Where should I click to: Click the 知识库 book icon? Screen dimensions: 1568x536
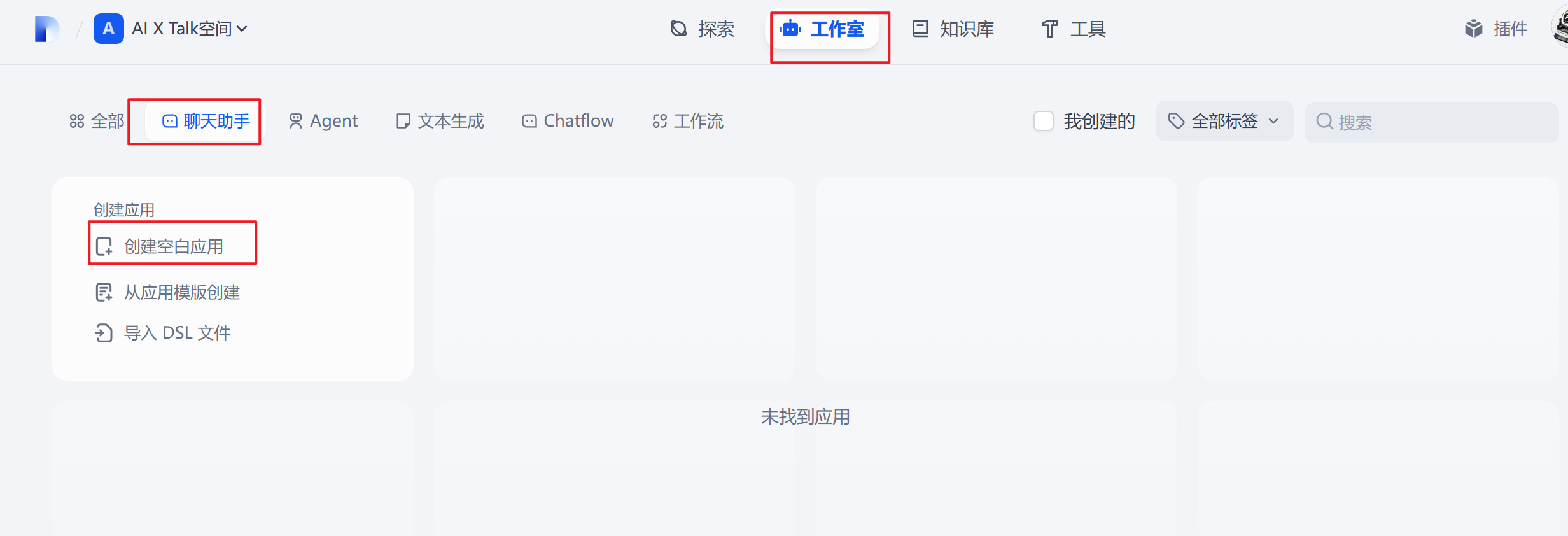click(x=920, y=29)
